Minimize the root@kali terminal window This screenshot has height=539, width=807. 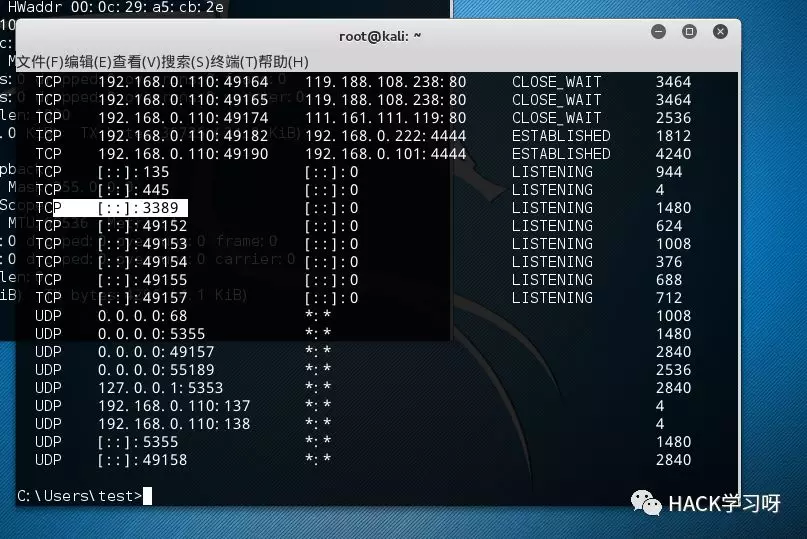pos(658,32)
